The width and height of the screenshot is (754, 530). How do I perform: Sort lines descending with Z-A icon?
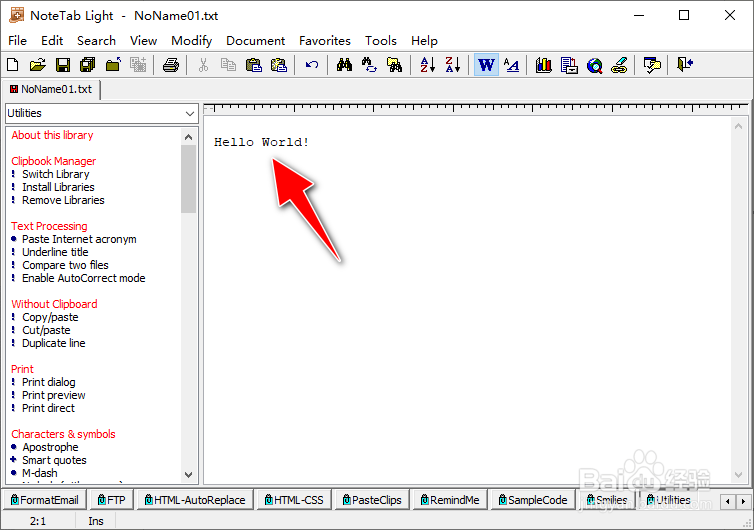point(452,64)
